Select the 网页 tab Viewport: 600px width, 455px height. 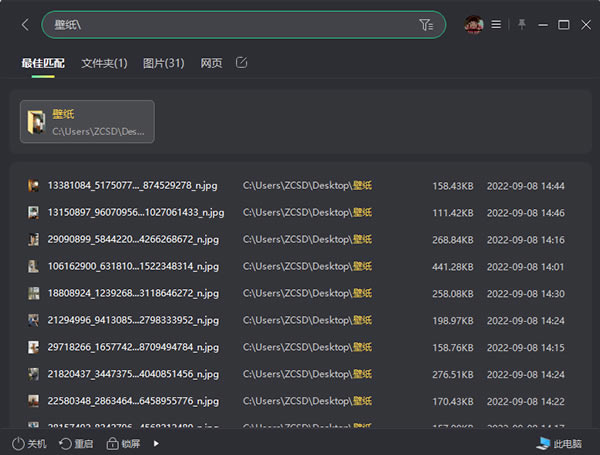click(x=211, y=64)
